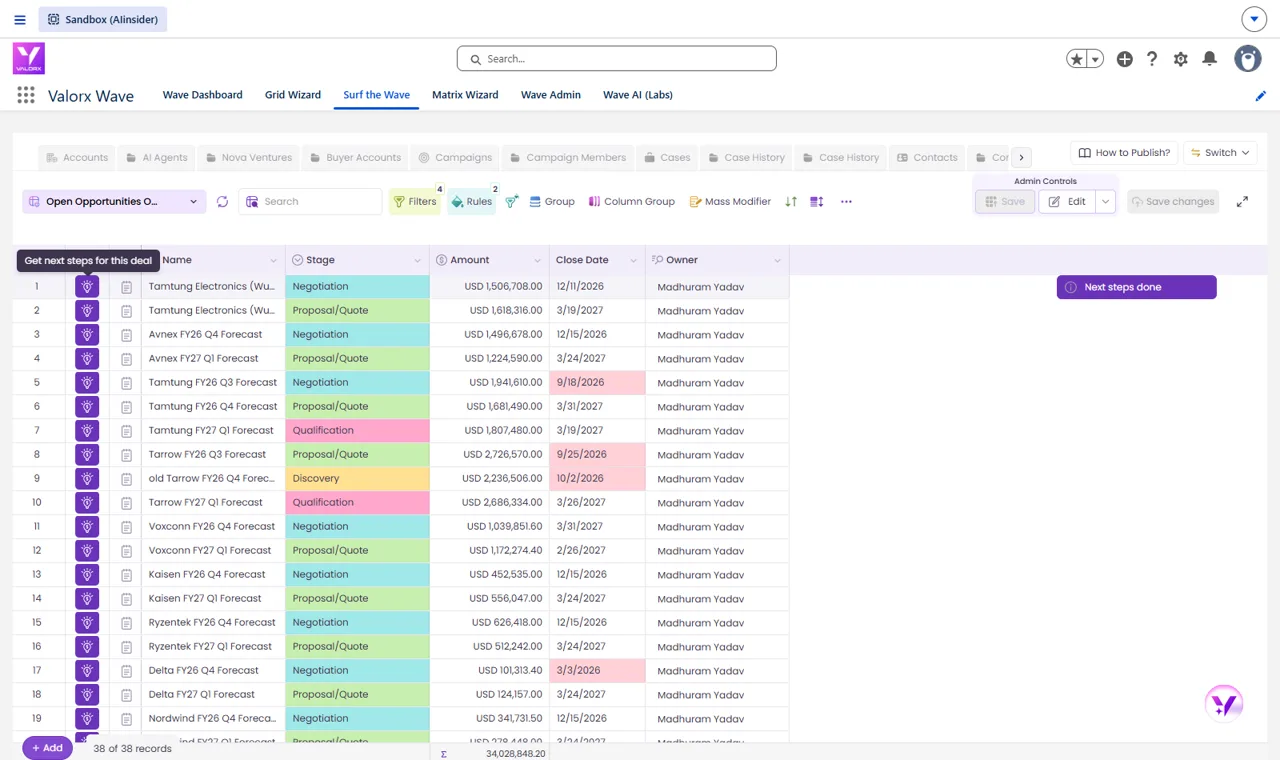Click the Filters button

point(414,201)
